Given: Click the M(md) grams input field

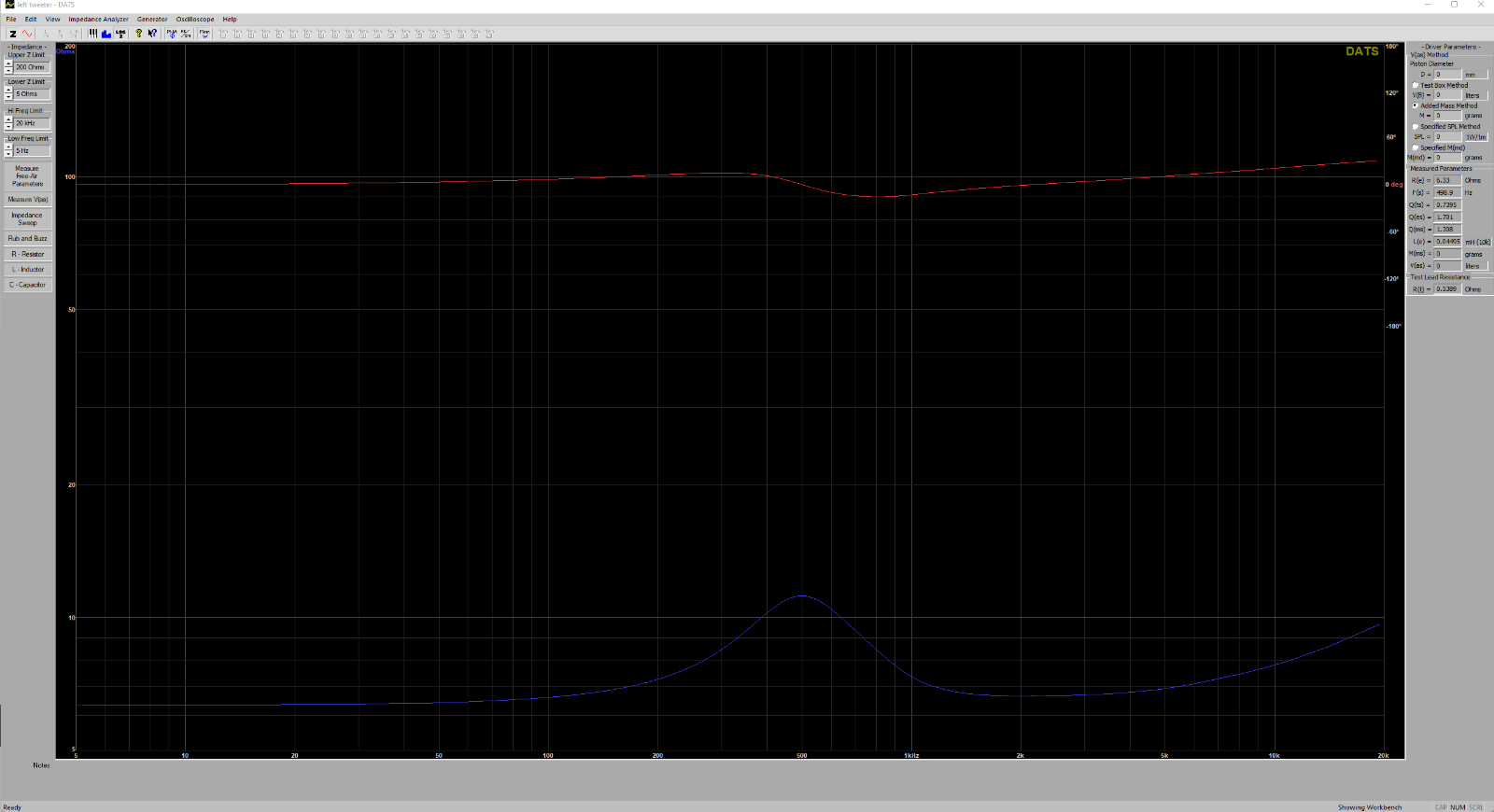Looking at the screenshot, I should pyautogui.click(x=1447, y=158).
